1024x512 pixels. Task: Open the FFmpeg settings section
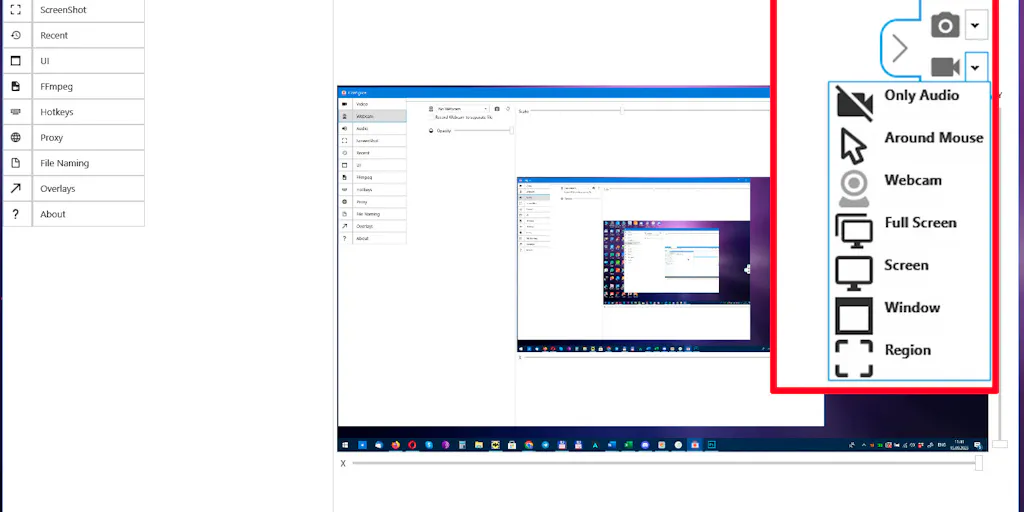[73, 86]
